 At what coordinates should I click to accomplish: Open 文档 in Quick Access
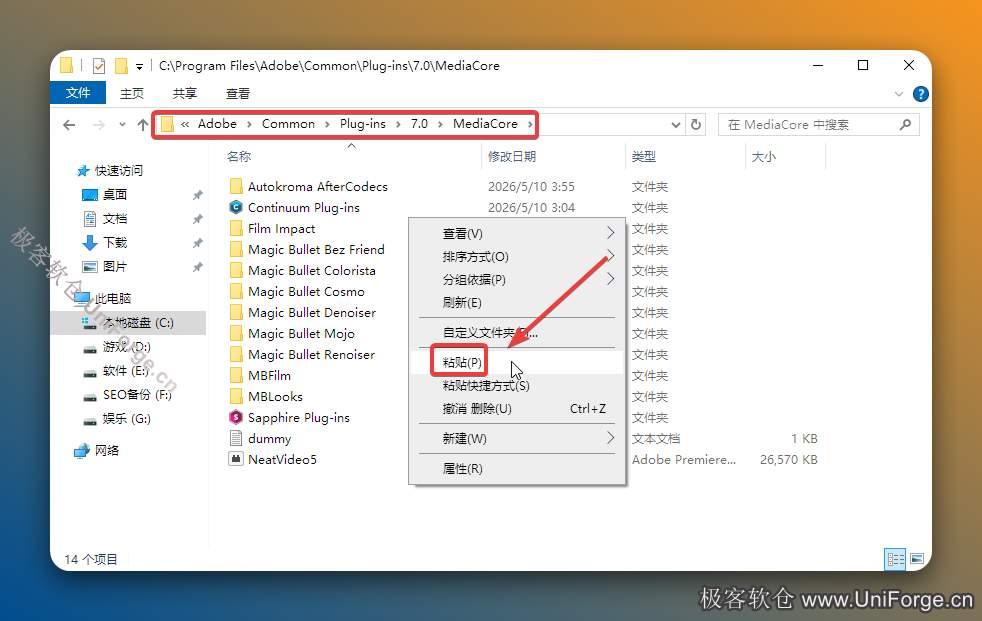point(115,218)
